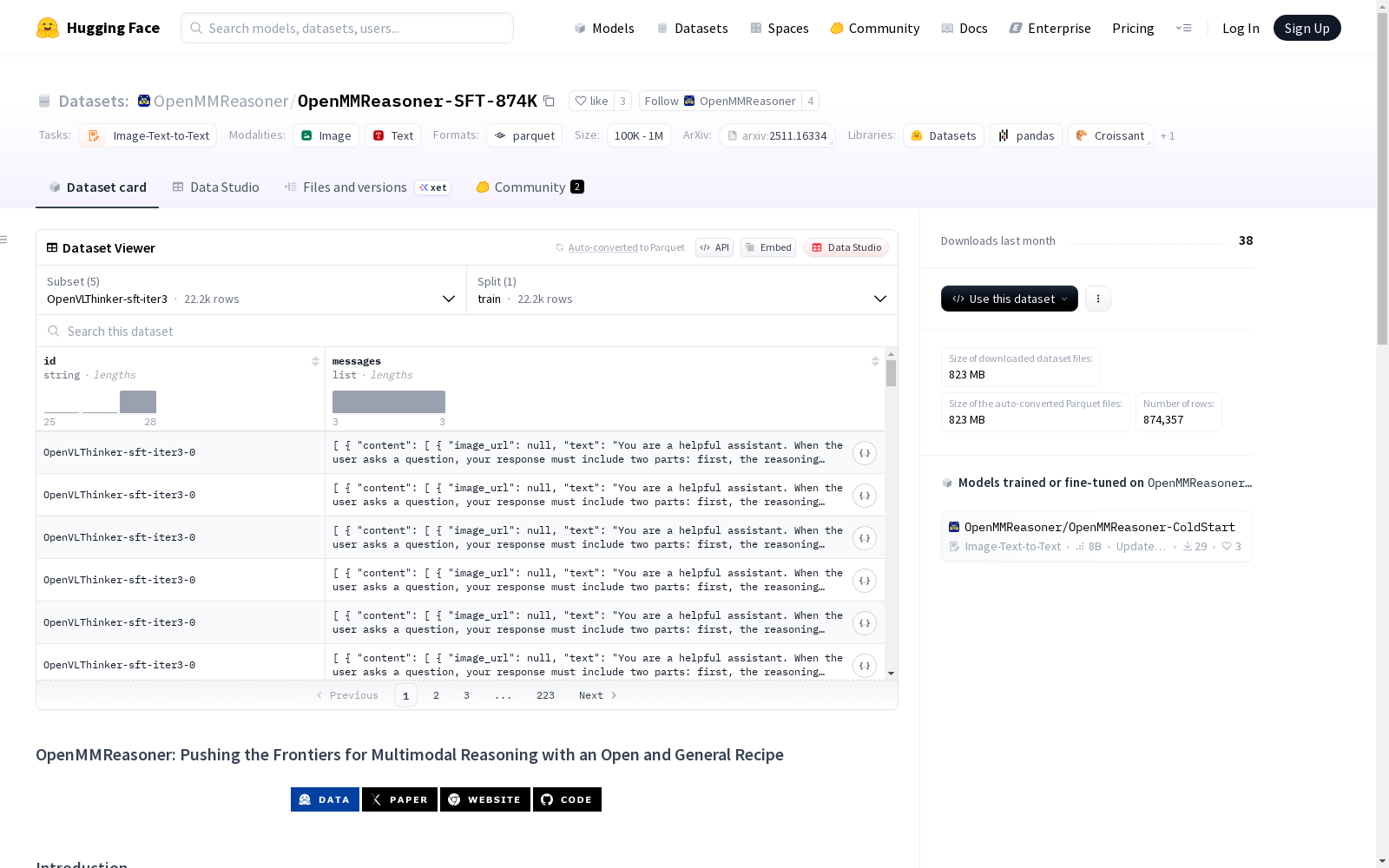This screenshot has height=868, width=1389.
Task: Switch to the Data Studio tab
Action: pos(215,187)
